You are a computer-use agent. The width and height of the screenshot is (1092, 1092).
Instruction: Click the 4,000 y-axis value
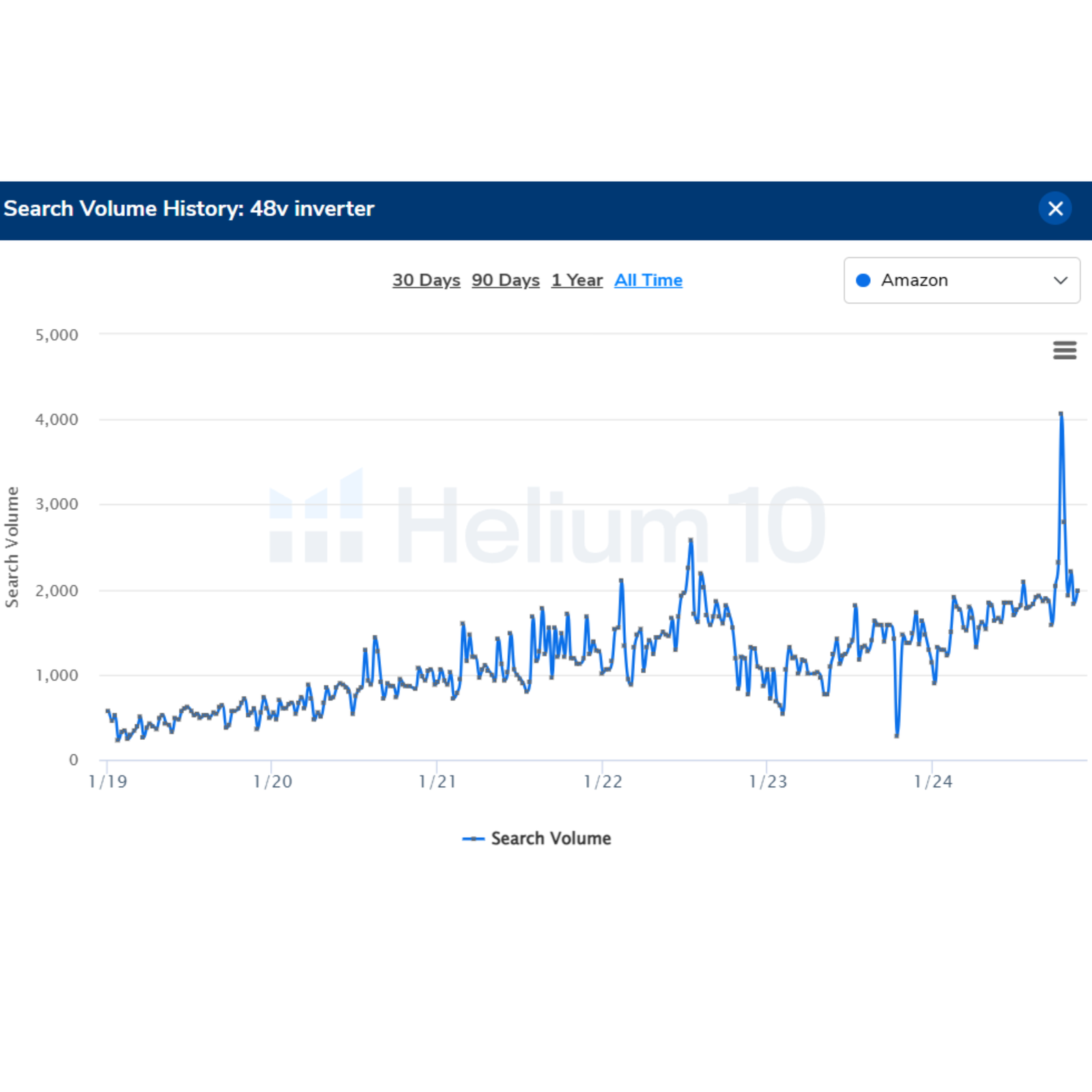coord(57,420)
